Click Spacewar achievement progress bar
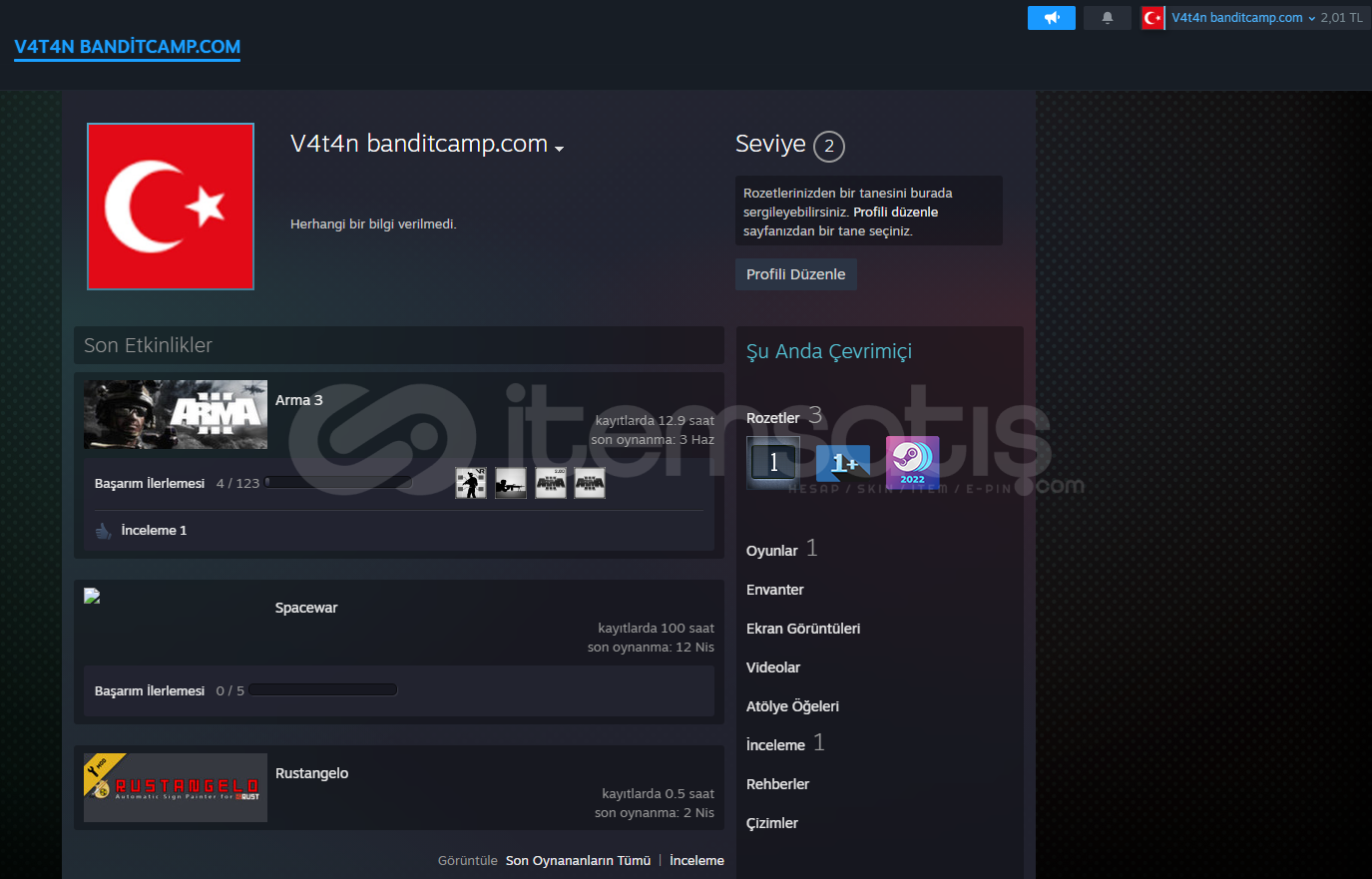Screen dimensions: 1372x879 (323, 690)
